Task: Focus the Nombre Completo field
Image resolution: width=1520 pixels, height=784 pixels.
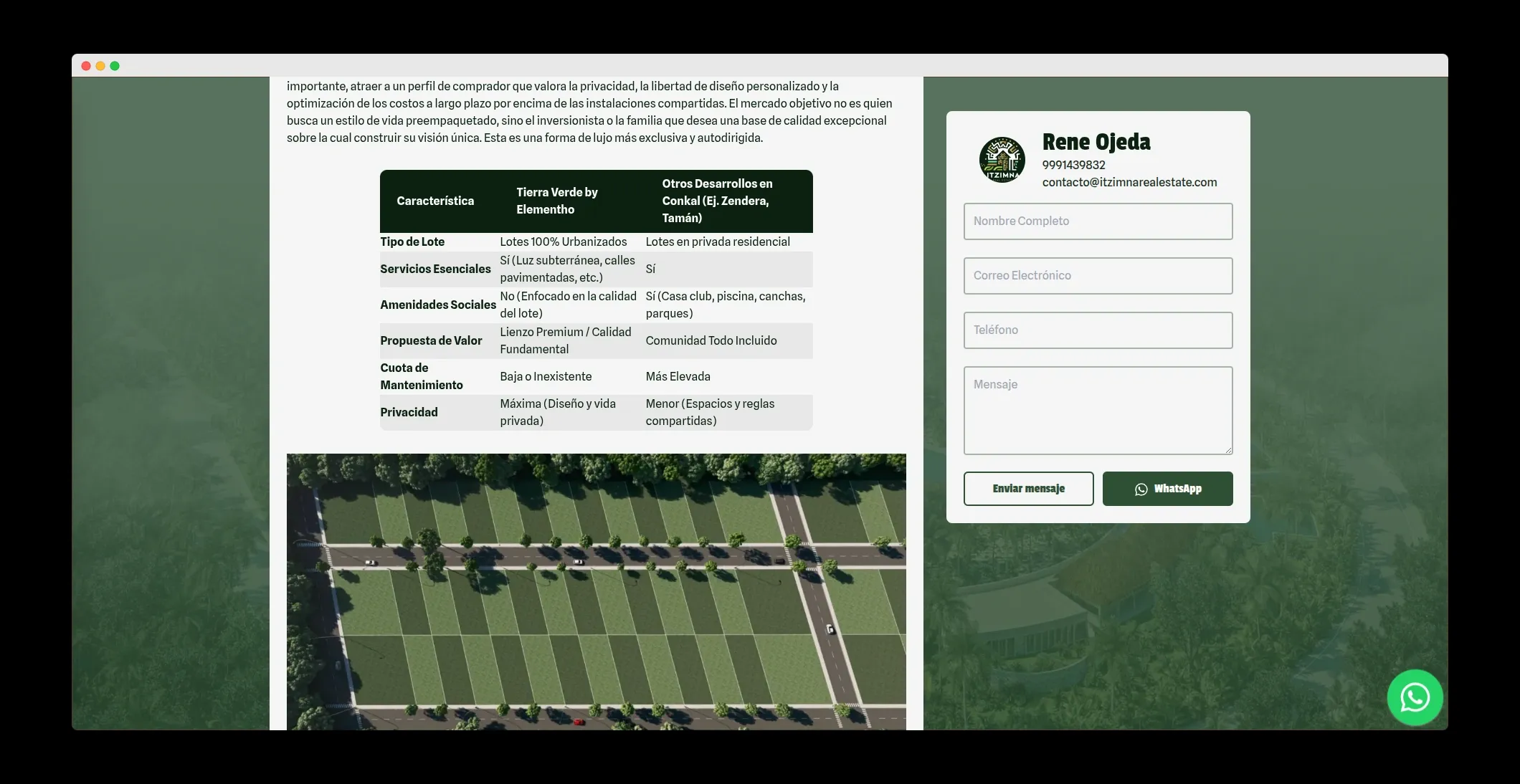Action: click(x=1098, y=221)
